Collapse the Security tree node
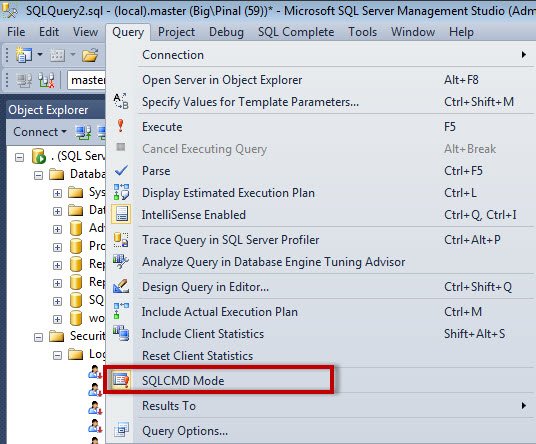This screenshot has height=444, width=536. tap(38, 337)
